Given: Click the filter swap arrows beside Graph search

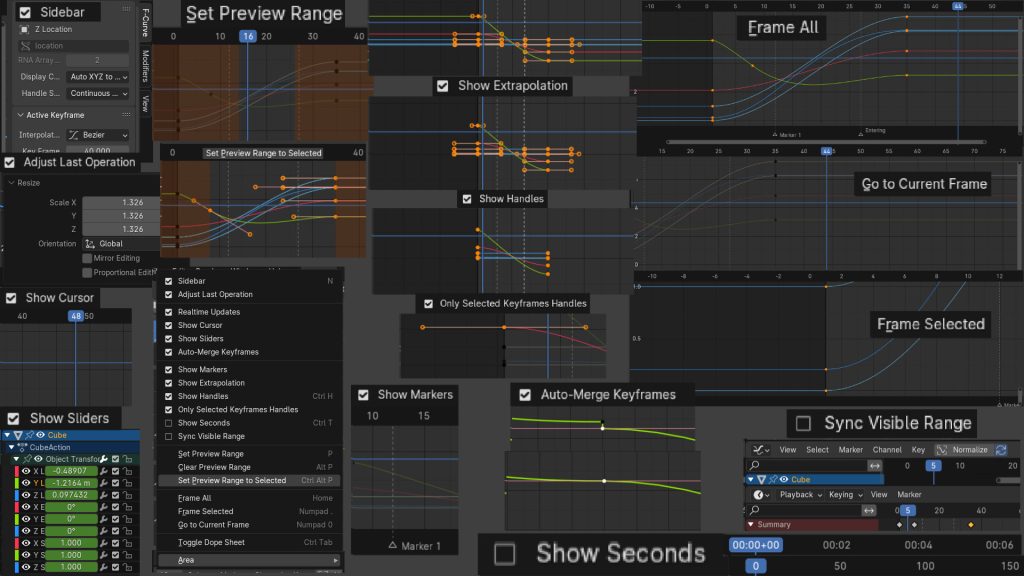Looking at the screenshot, I should [x=874, y=465].
